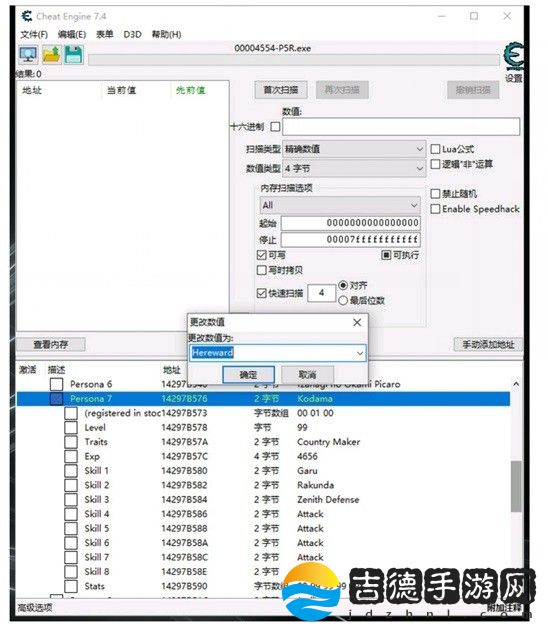Click the fast scan alignment value field
The height and width of the screenshot is (627, 548).
point(322,293)
